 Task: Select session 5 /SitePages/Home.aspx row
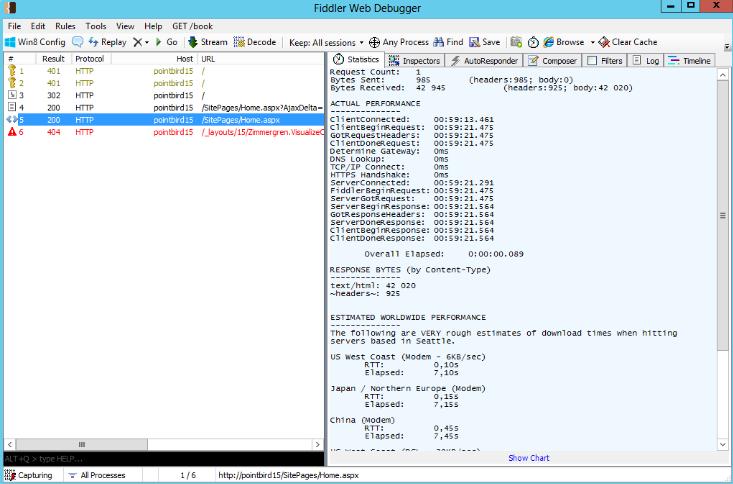click(164, 120)
